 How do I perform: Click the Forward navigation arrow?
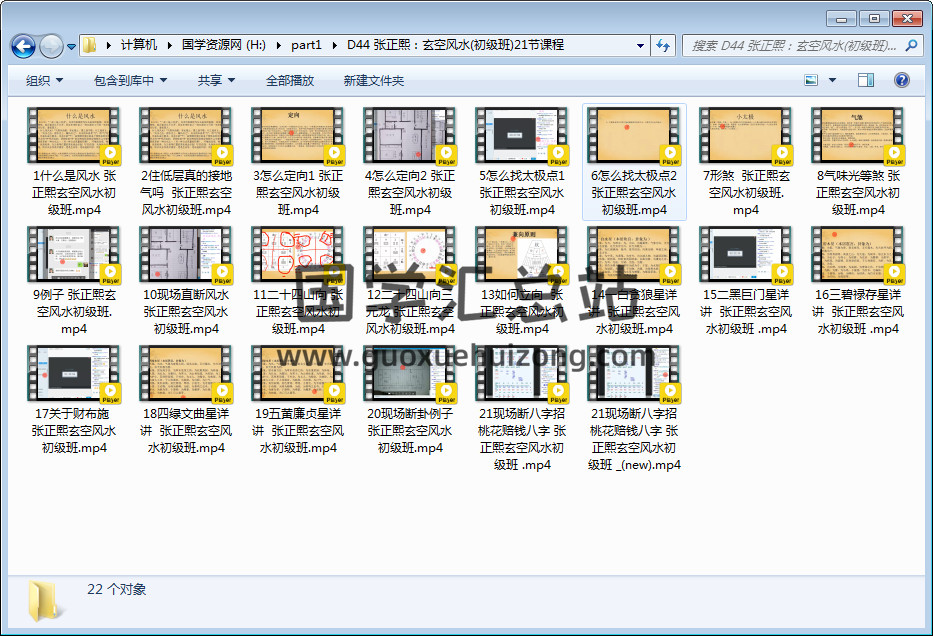tap(51, 46)
